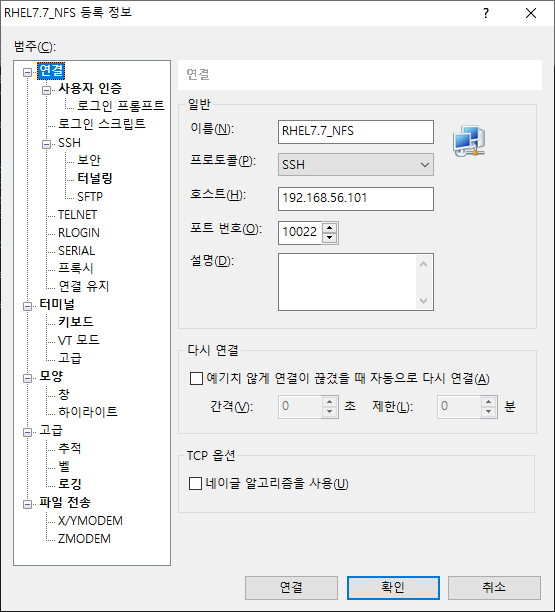Collapse the SSH tree node

click(x=46, y=144)
